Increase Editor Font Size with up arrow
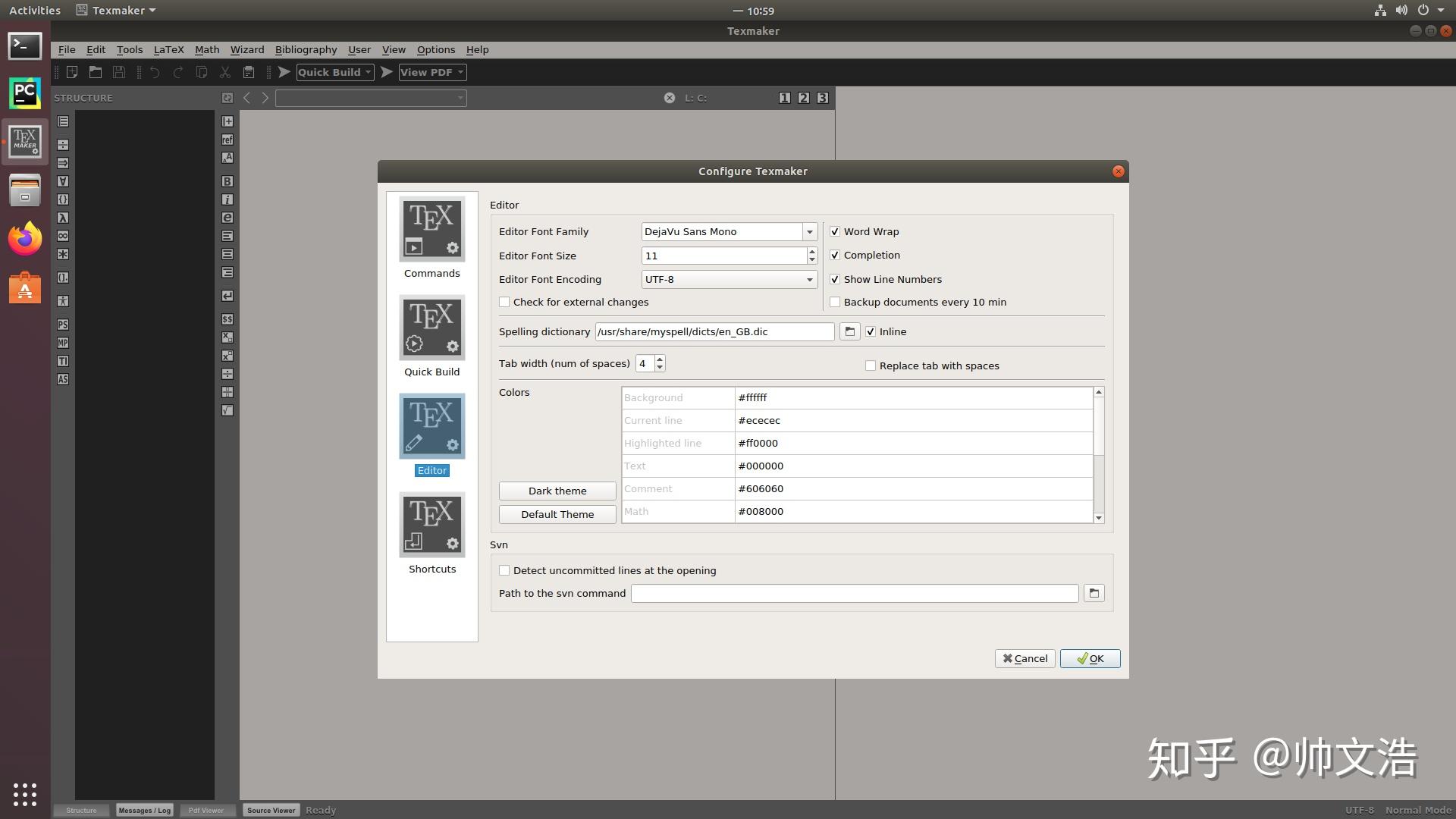This screenshot has width=1456, height=819. click(812, 251)
